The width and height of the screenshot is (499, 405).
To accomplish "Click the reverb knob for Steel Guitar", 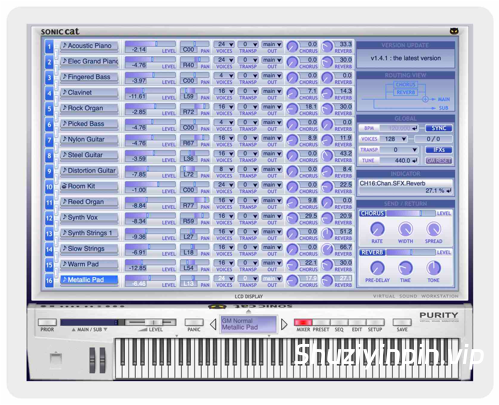I will [x=327, y=156].
